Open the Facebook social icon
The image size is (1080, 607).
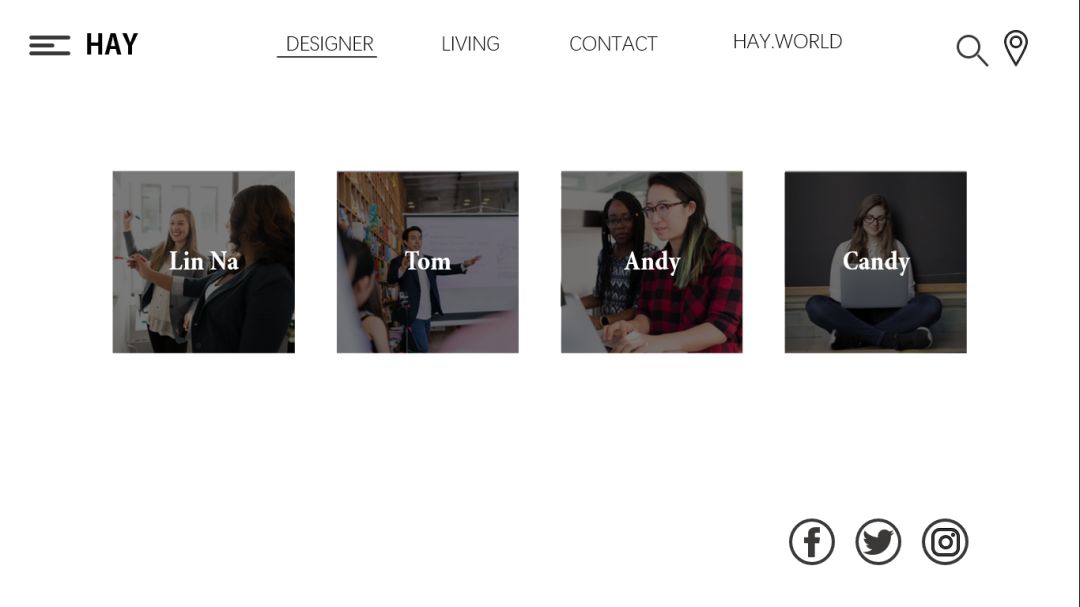pyautogui.click(x=812, y=542)
